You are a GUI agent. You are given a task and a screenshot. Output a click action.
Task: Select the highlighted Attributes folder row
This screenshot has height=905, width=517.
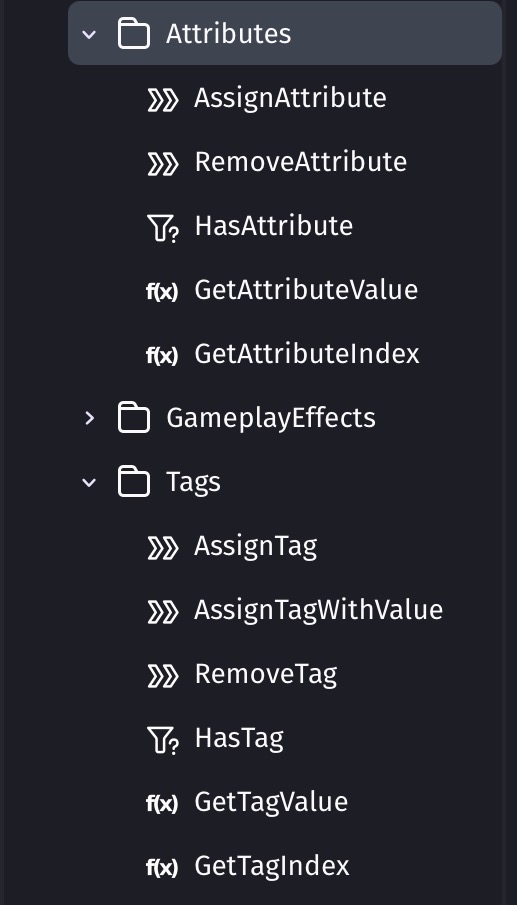coord(285,33)
